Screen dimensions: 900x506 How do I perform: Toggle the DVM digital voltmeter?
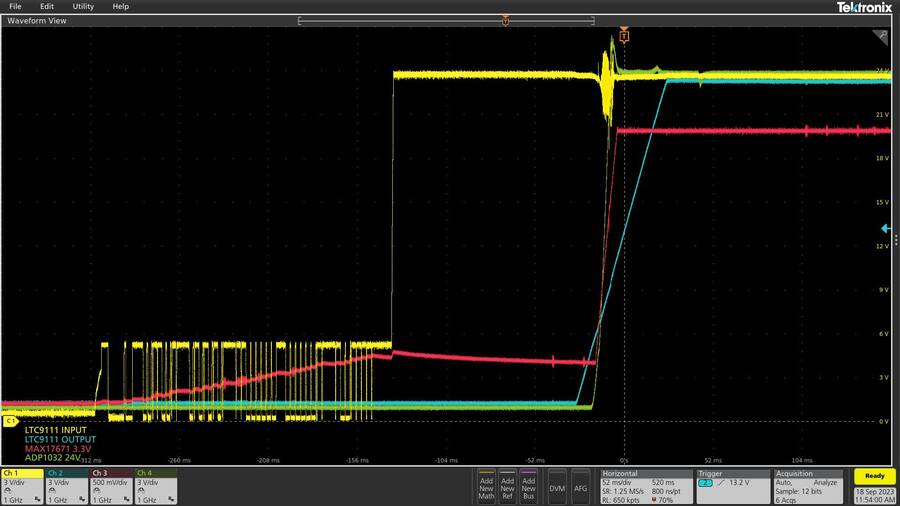click(557, 487)
